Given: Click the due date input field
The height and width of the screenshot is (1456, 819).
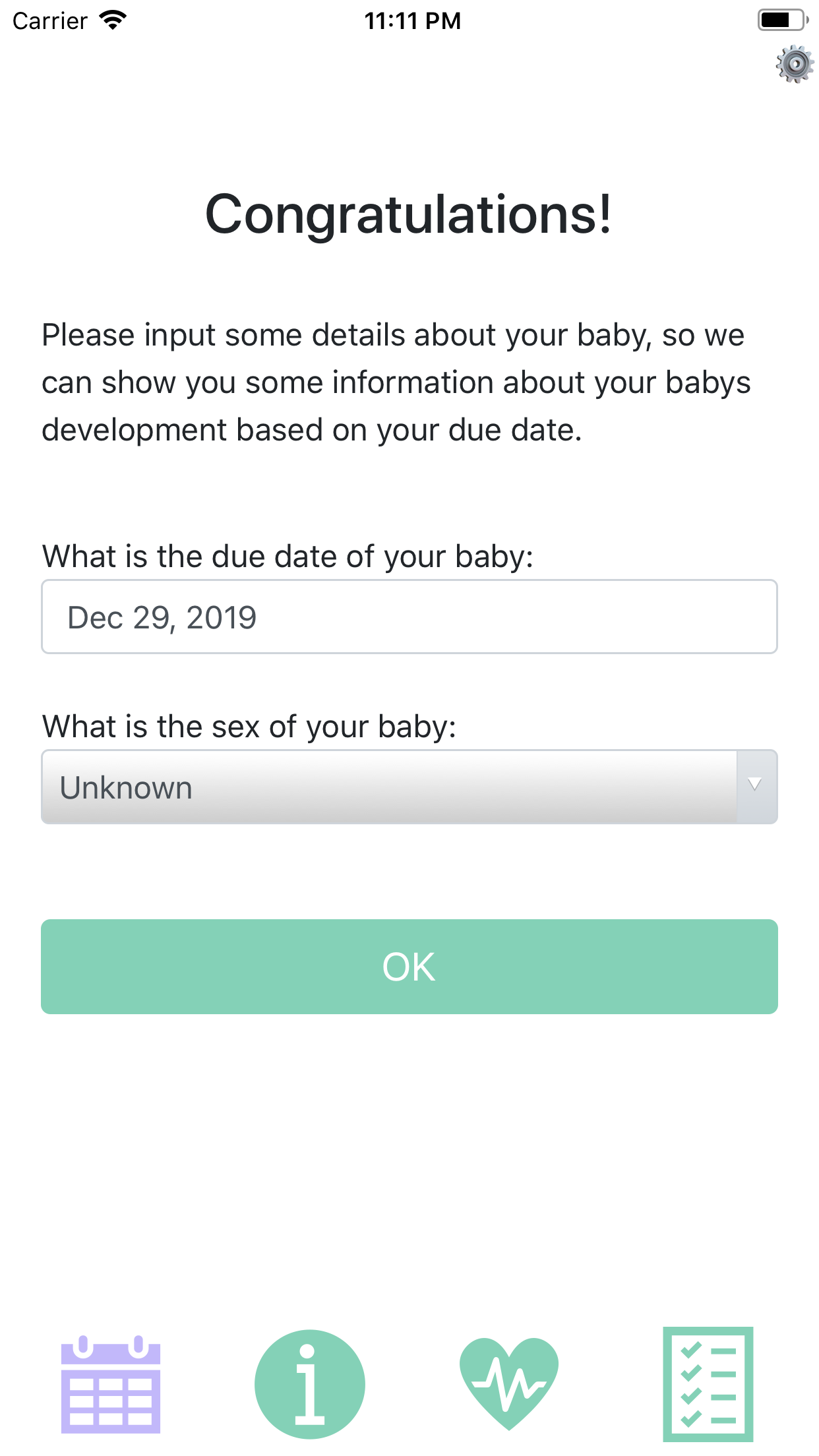Looking at the screenshot, I should (409, 617).
